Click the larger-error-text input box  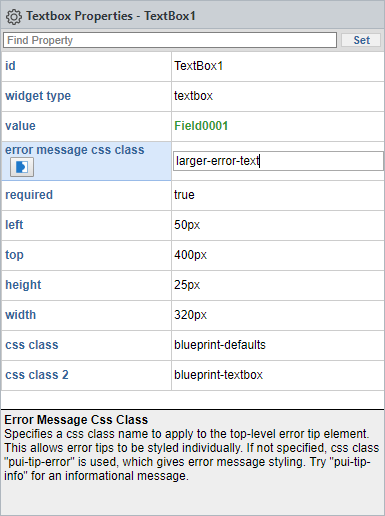278,161
